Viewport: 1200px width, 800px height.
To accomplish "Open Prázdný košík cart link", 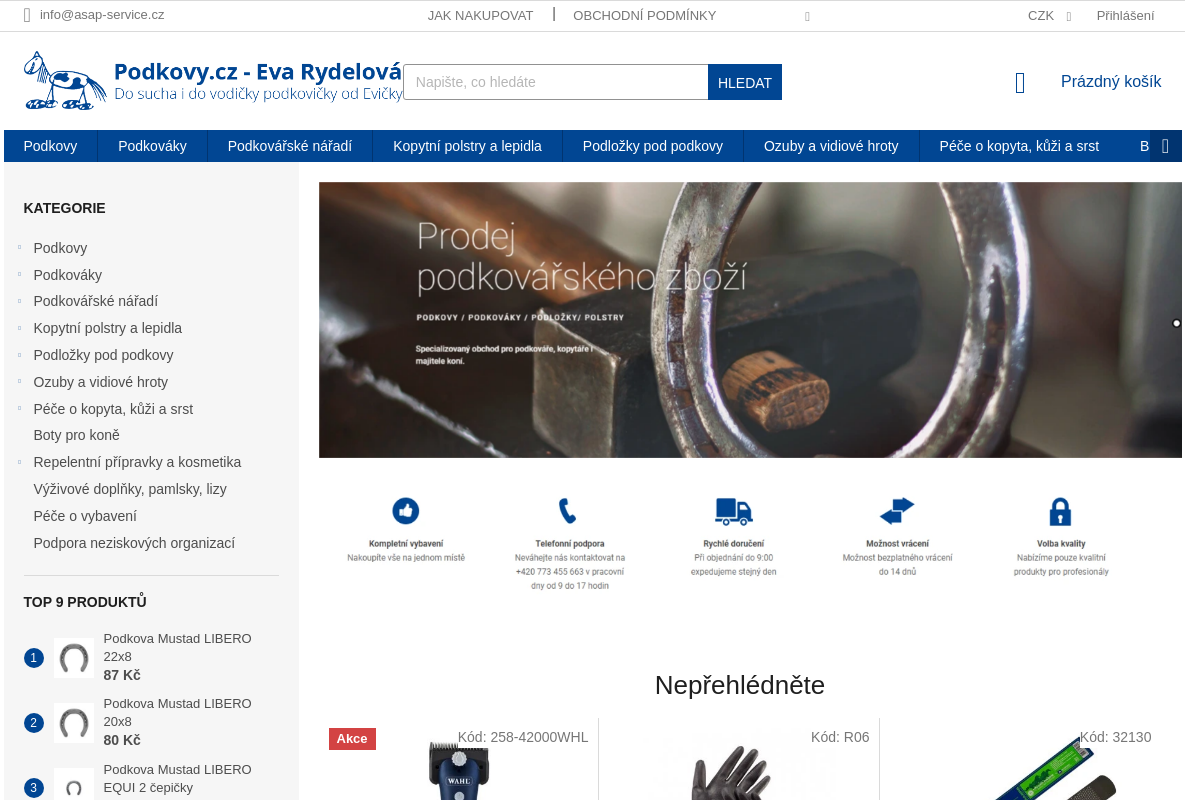I will click(x=1111, y=82).
